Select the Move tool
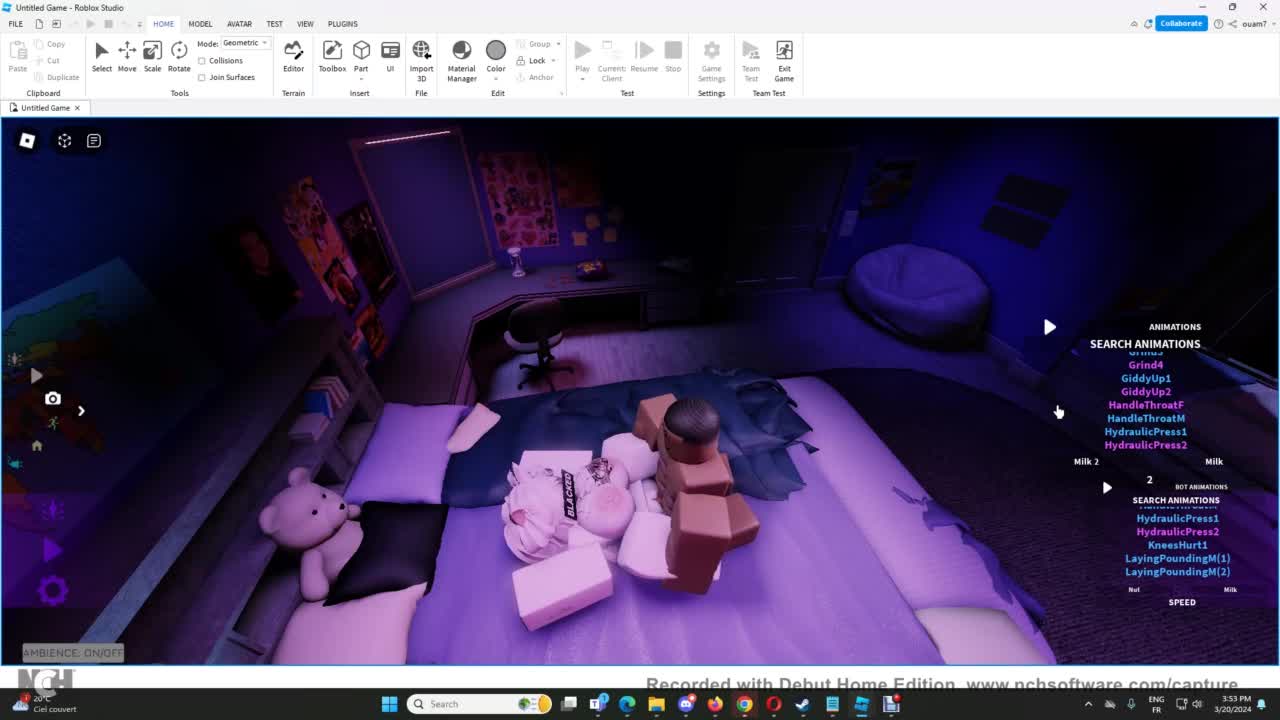Image resolution: width=1280 pixels, height=720 pixels. (127, 56)
